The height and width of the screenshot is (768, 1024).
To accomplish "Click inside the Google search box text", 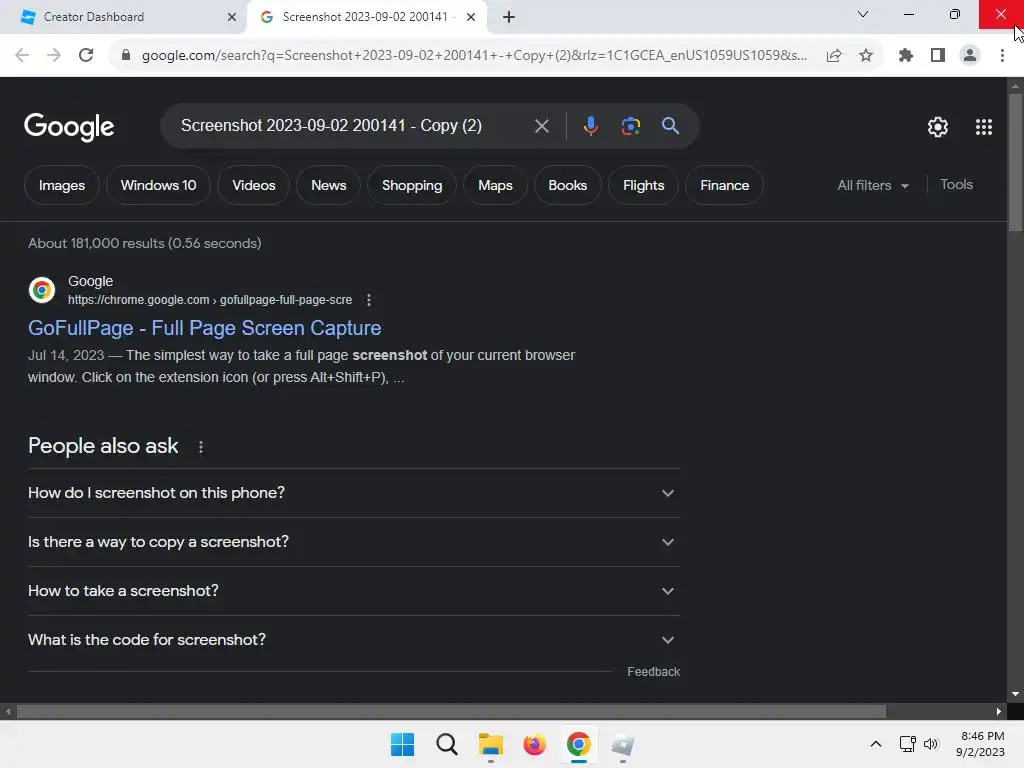I will [331, 125].
